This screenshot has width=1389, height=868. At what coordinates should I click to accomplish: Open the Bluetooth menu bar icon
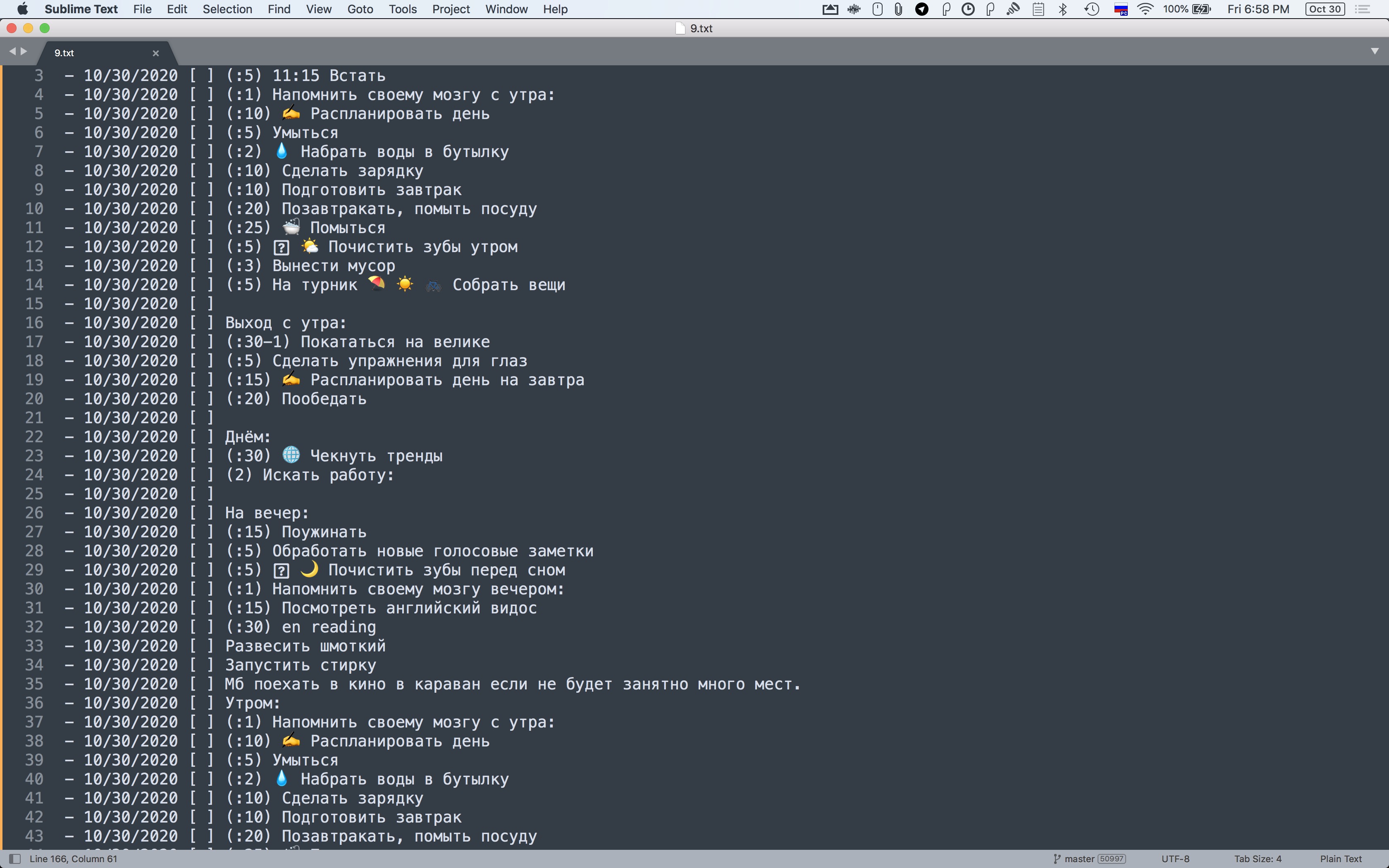tap(1062, 9)
